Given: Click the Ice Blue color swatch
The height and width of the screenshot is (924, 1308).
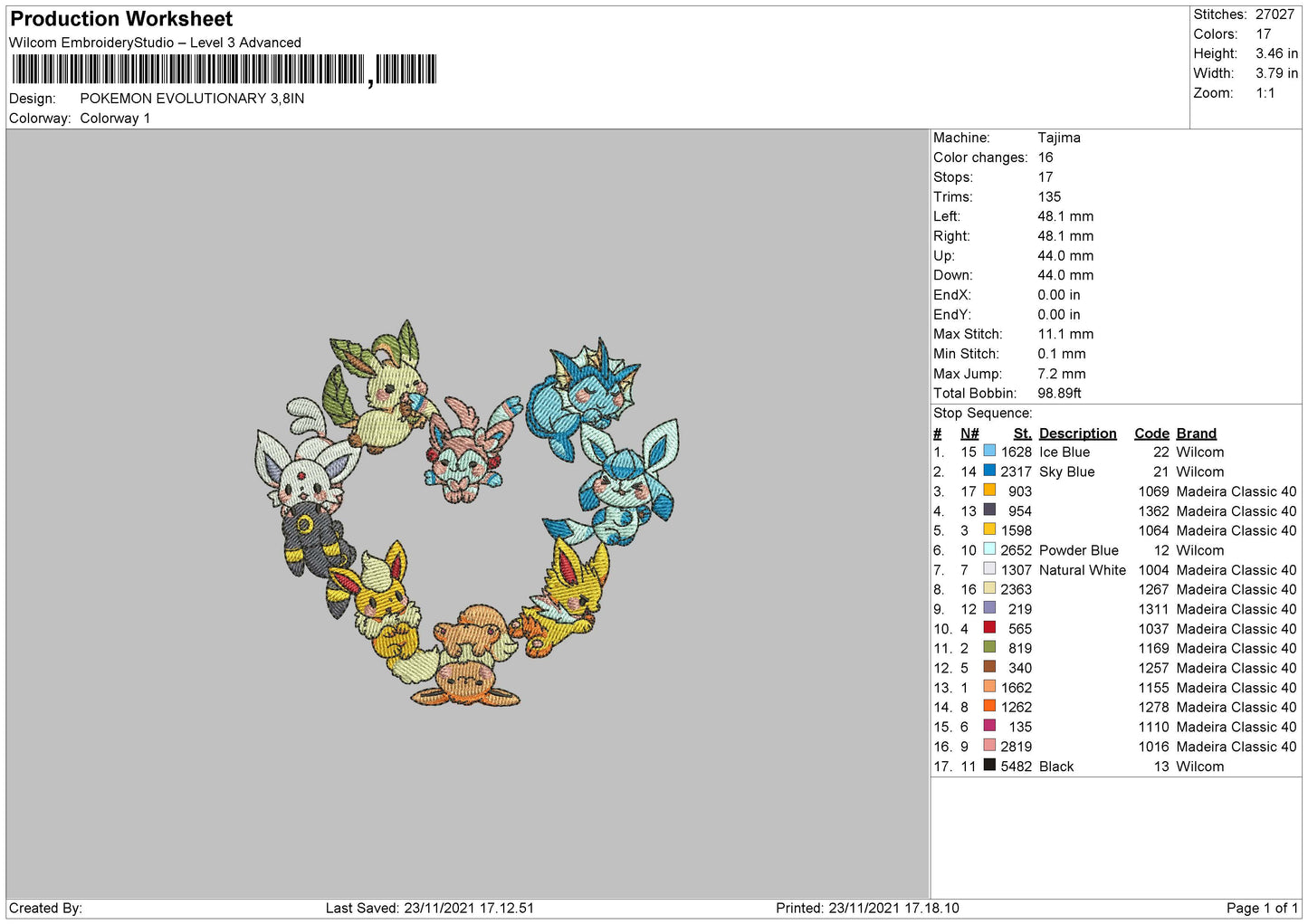Looking at the screenshot, I should click(x=989, y=452).
